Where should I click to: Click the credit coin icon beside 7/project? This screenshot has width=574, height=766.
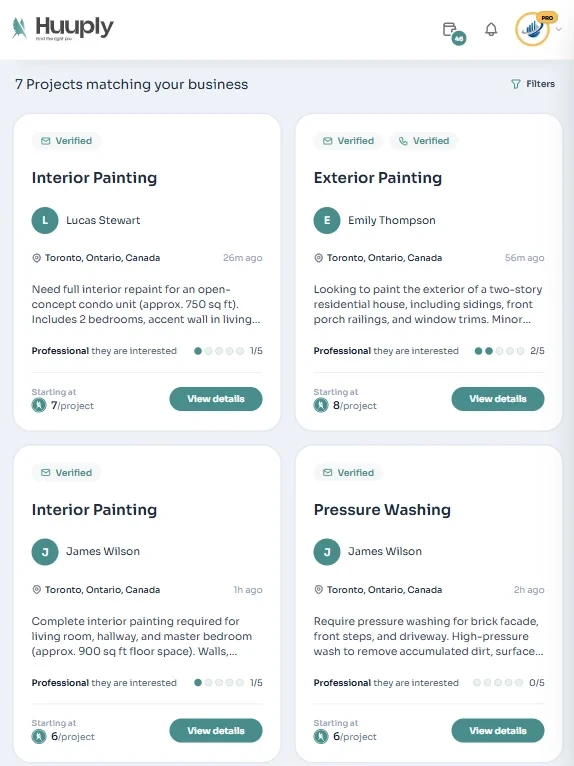click(x=39, y=405)
